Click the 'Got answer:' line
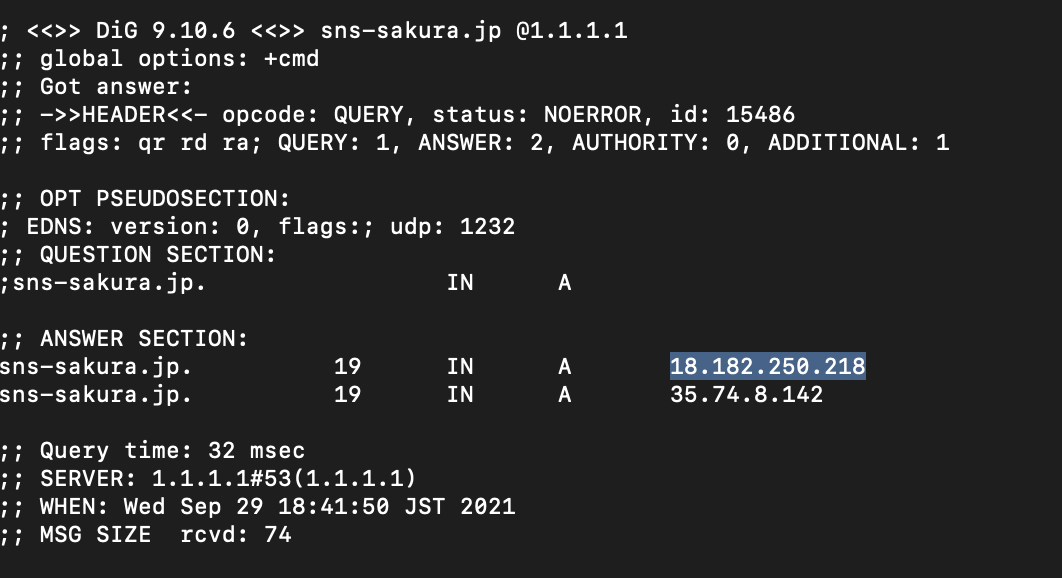Screen dimensions: 1062x578 (116, 87)
